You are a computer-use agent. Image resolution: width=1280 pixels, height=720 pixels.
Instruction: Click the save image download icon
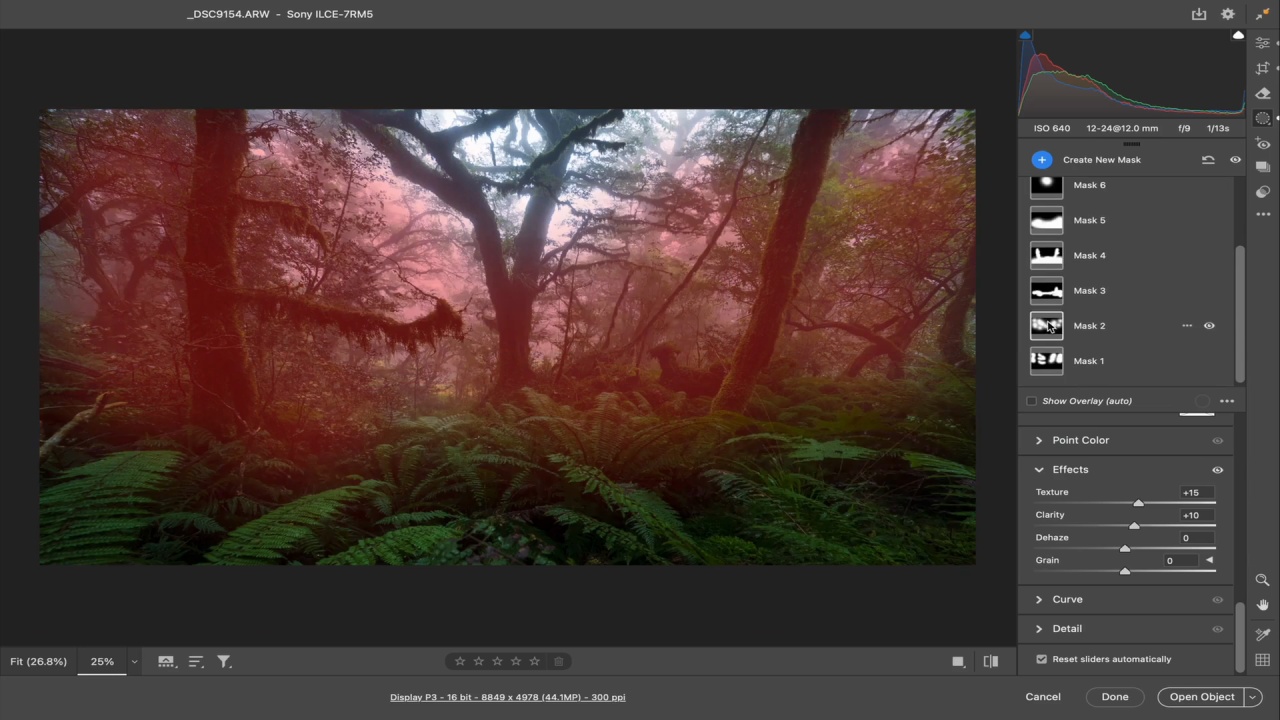point(1199,14)
